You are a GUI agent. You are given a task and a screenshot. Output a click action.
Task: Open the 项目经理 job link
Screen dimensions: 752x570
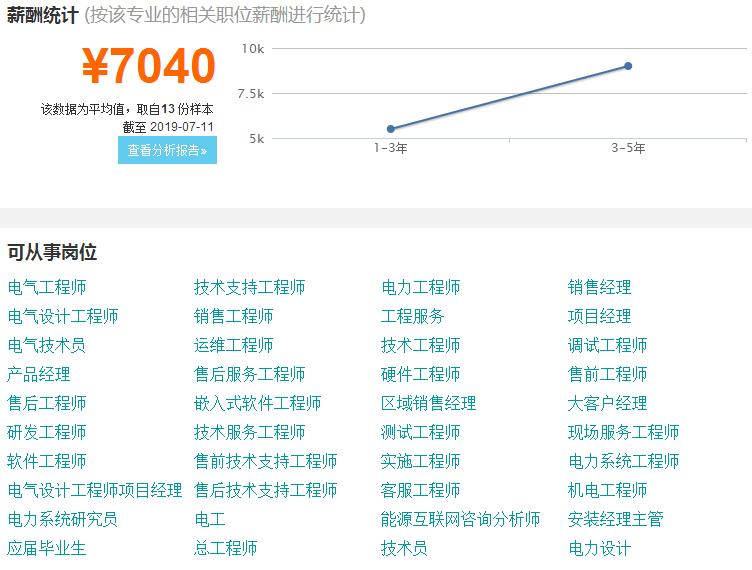599,316
